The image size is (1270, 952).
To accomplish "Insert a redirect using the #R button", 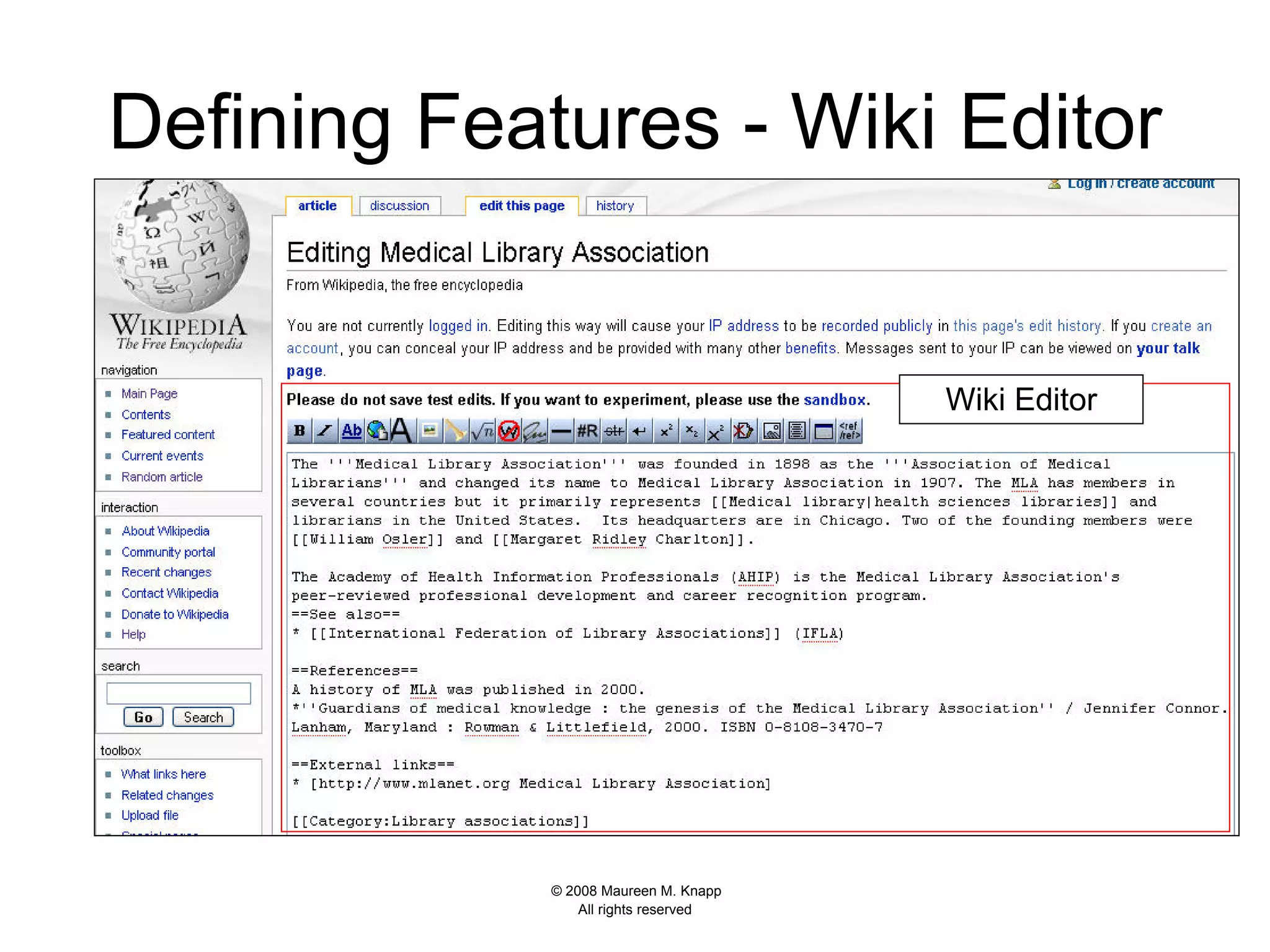I will point(587,431).
